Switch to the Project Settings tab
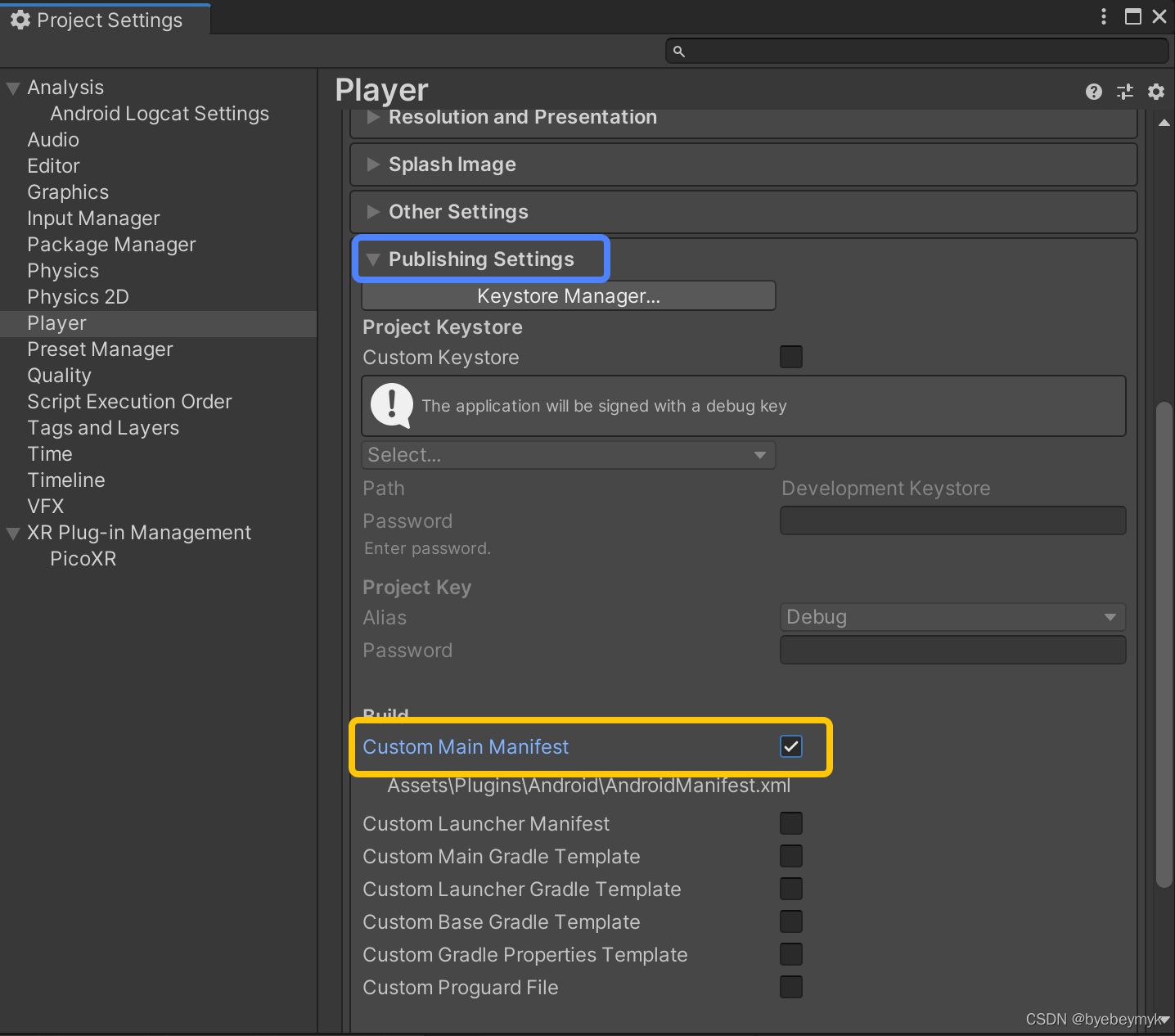The image size is (1175, 1036). [106, 20]
